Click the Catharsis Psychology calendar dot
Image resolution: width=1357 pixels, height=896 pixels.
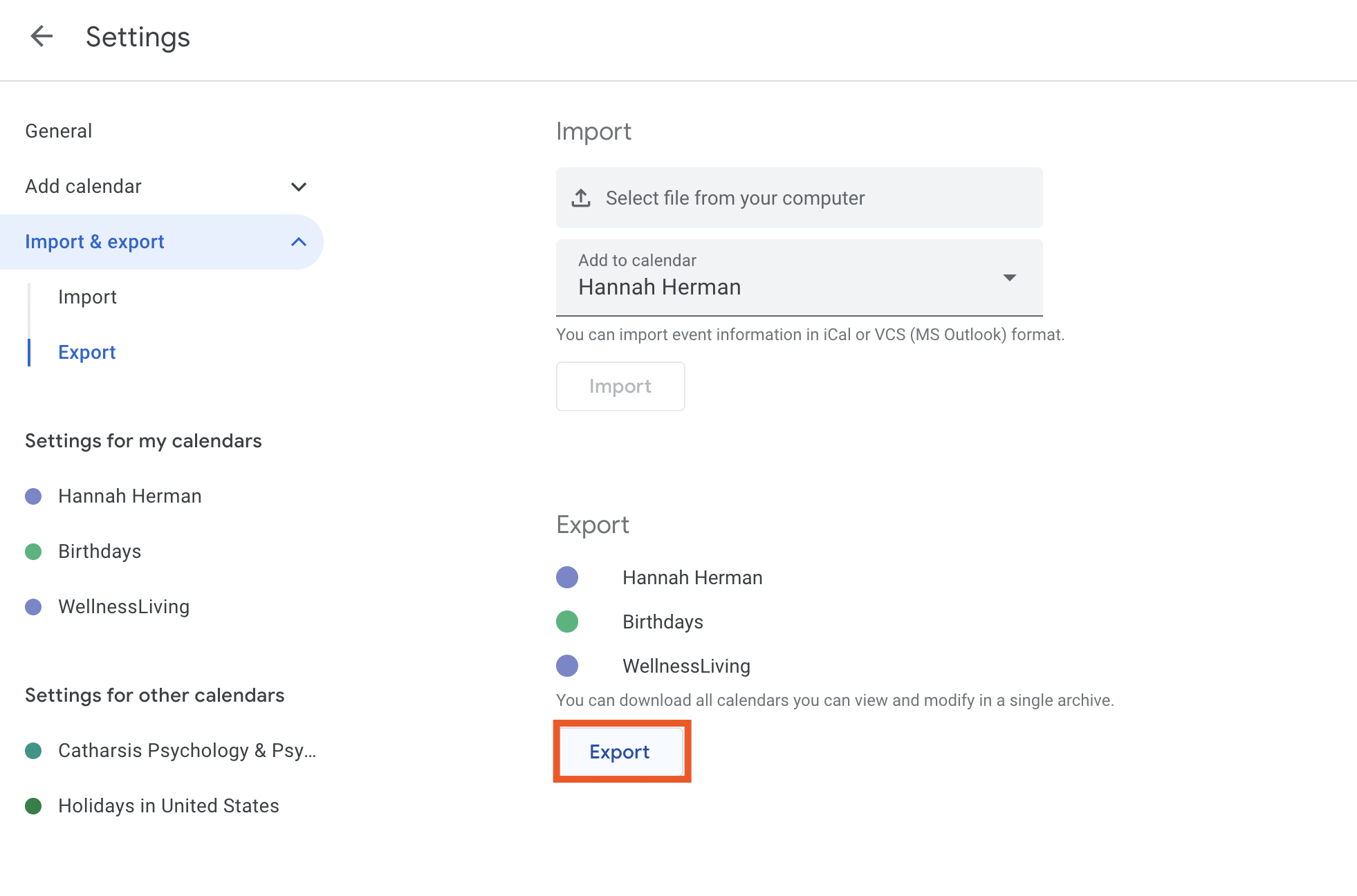coord(33,751)
